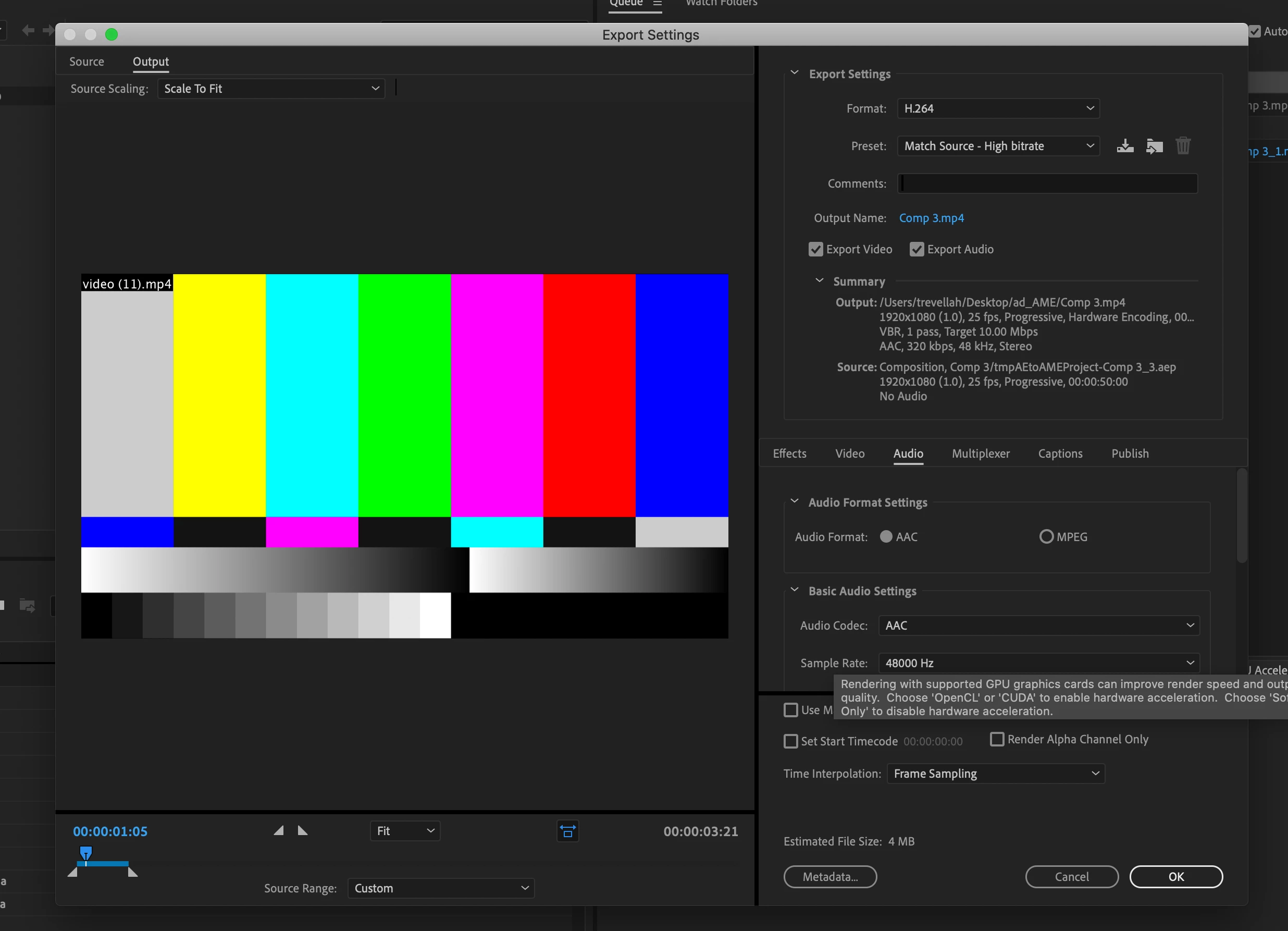Open the Source Scaling dropdown

(x=271, y=89)
